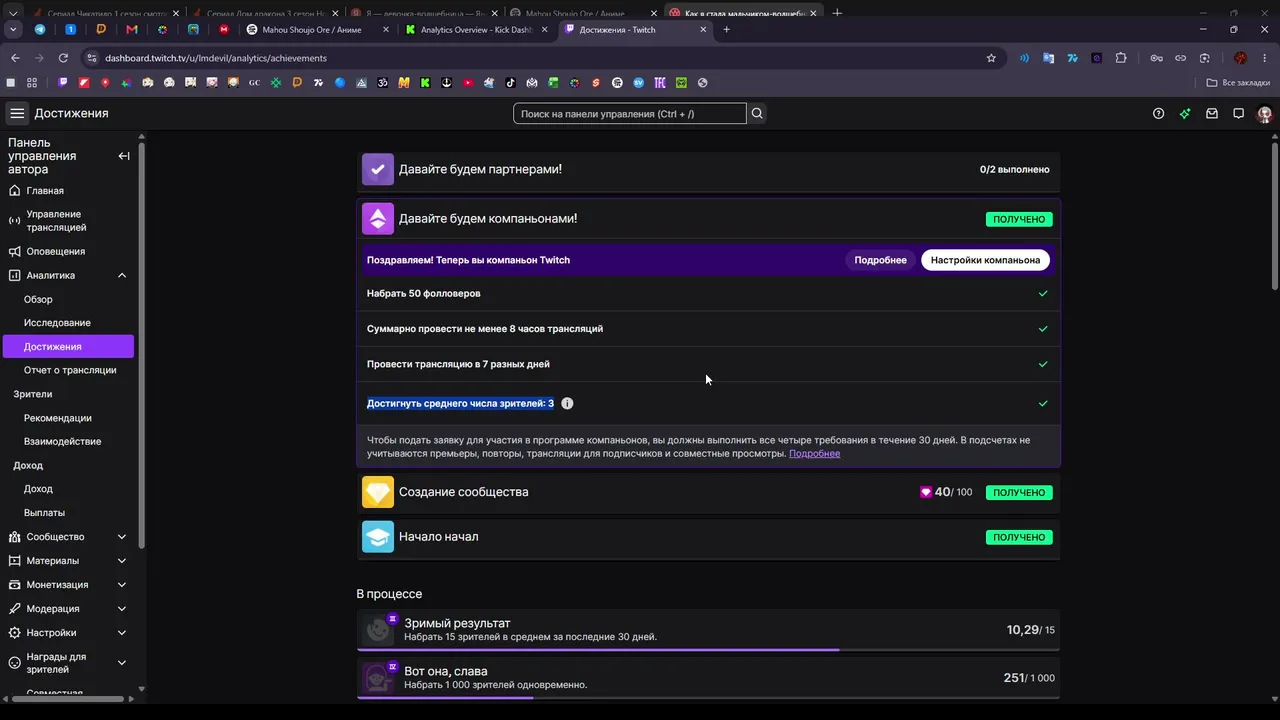Expand the 'Давайте будем партнерами!' achievement
This screenshot has width=1280, height=720.
tap(708, 170)
